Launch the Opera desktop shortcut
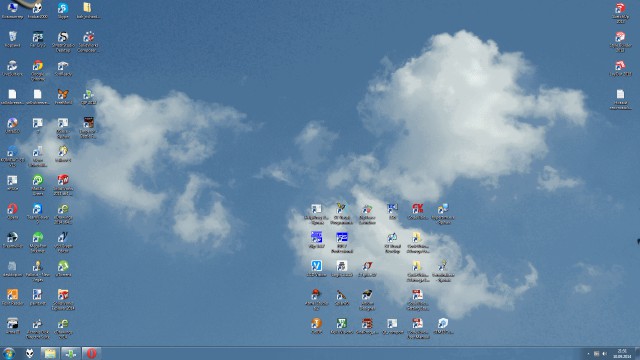Image resolution: width=640 pixels, height=360 pixels. click(12, 211)
